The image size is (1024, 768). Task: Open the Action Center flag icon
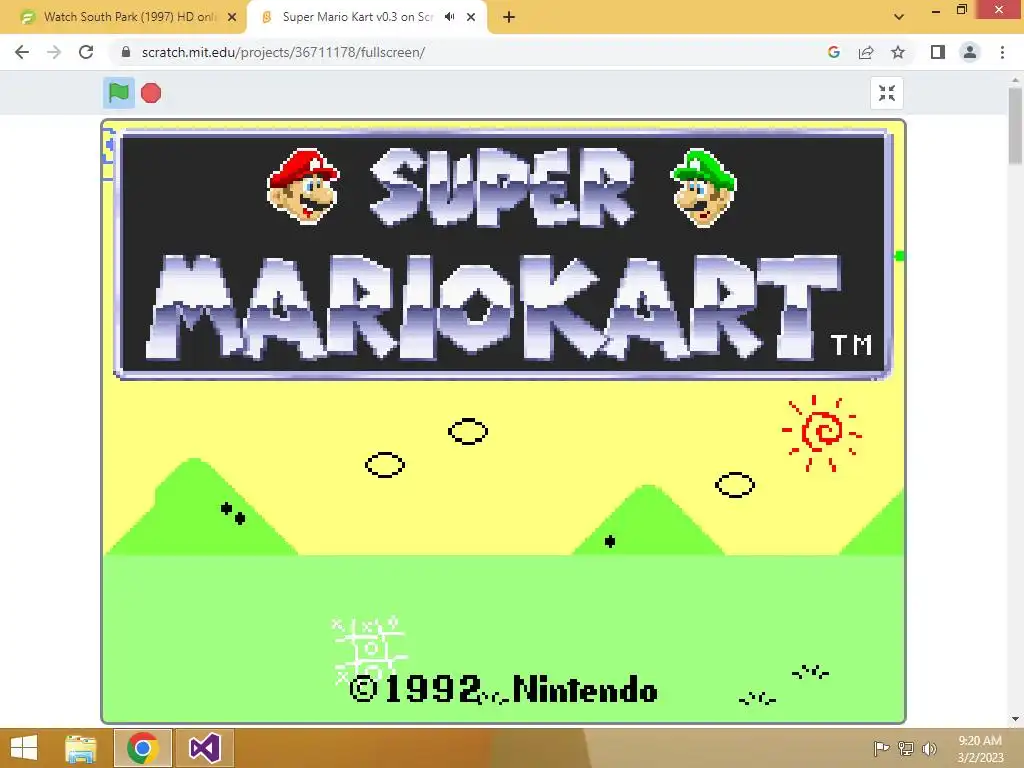coord(881,748)
